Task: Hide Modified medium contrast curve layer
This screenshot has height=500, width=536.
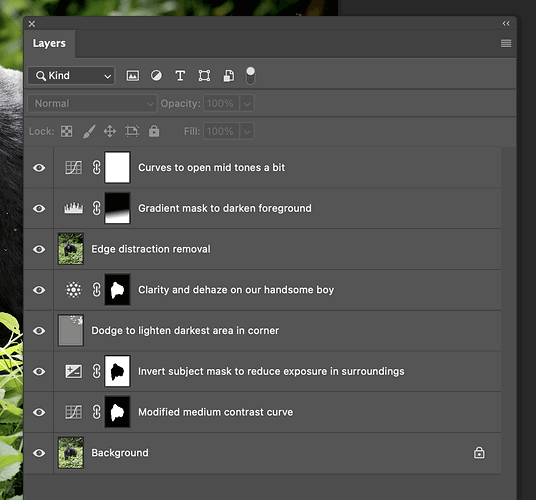Action: coord(39,412)
